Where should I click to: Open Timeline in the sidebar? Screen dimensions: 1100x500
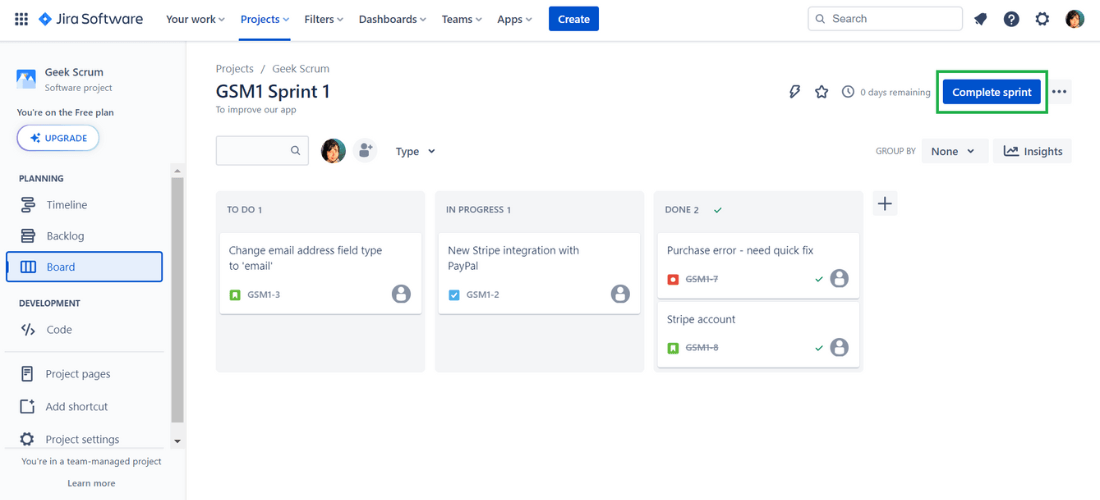coord(84,205)
